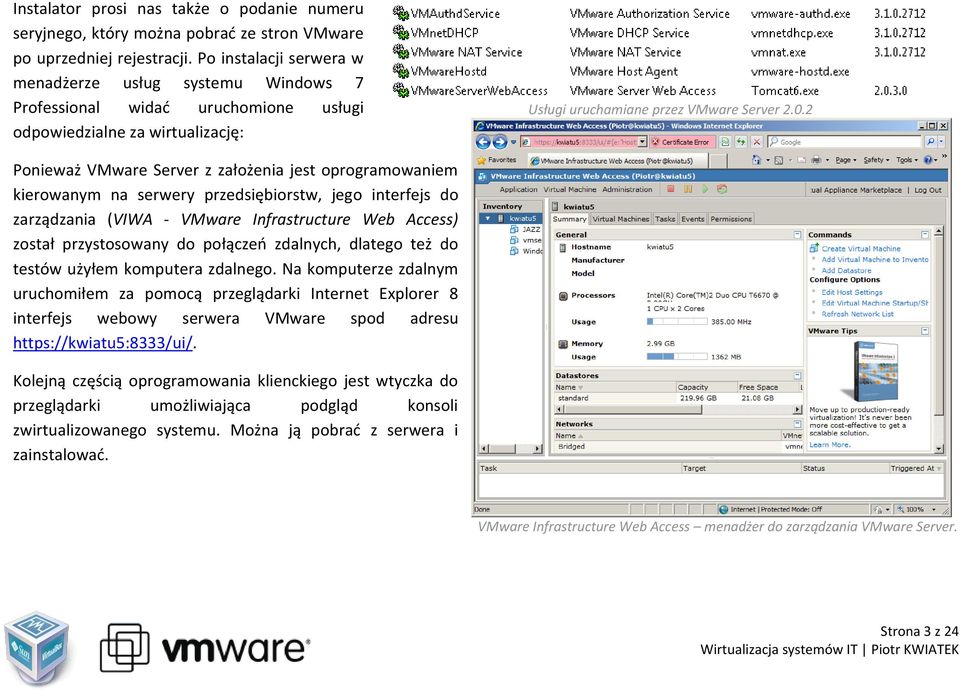
Task: Click the Compatibility View icon after Certificate Error
Action: pyautogui.click(x=726, y=142)
